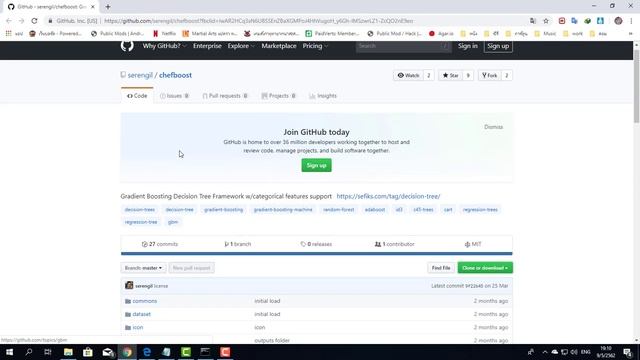Click the Sign up button in header

pyautogui.click(x=498, y=46)
